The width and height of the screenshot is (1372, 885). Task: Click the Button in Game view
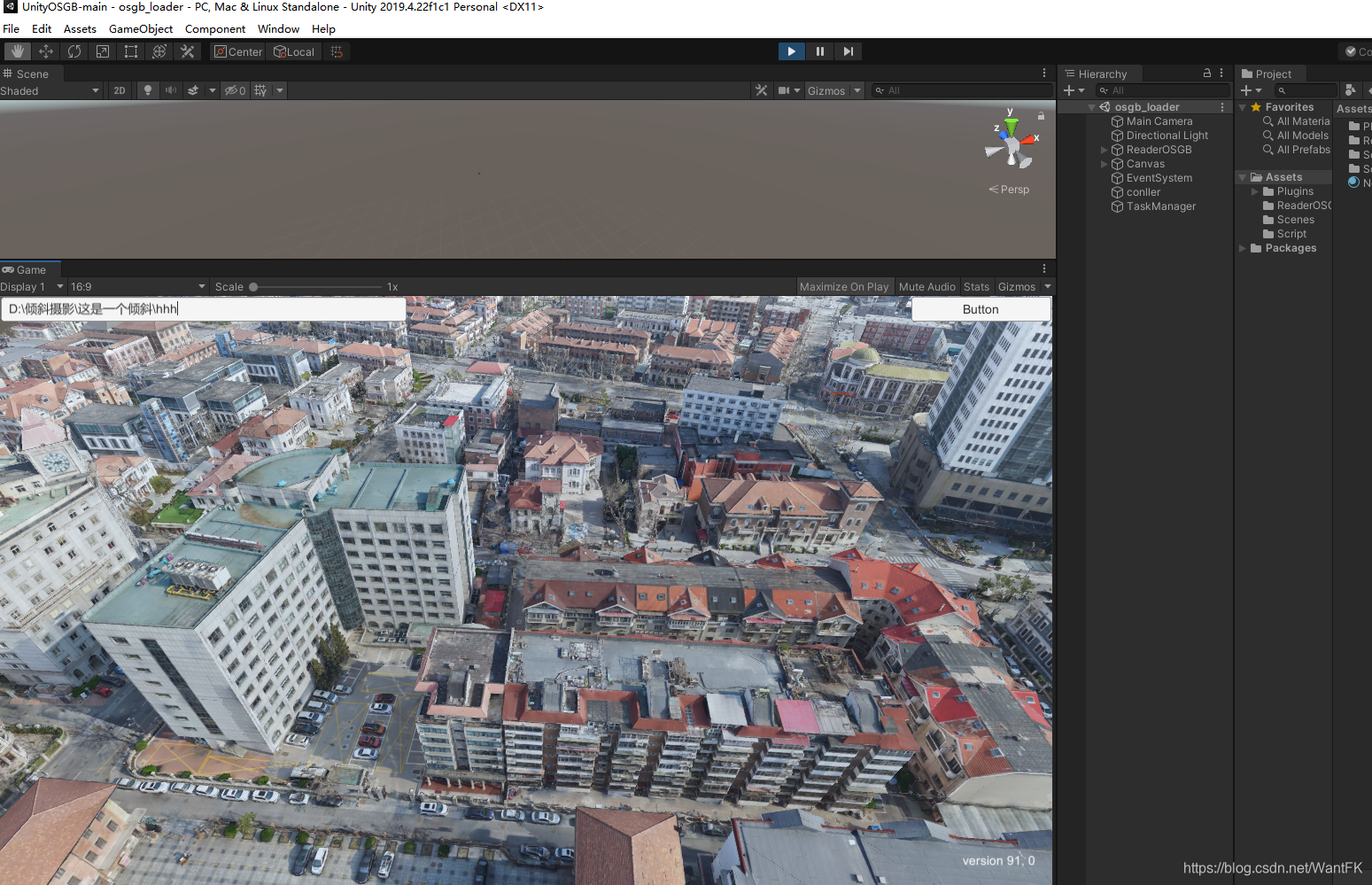[x=981, y=309]
